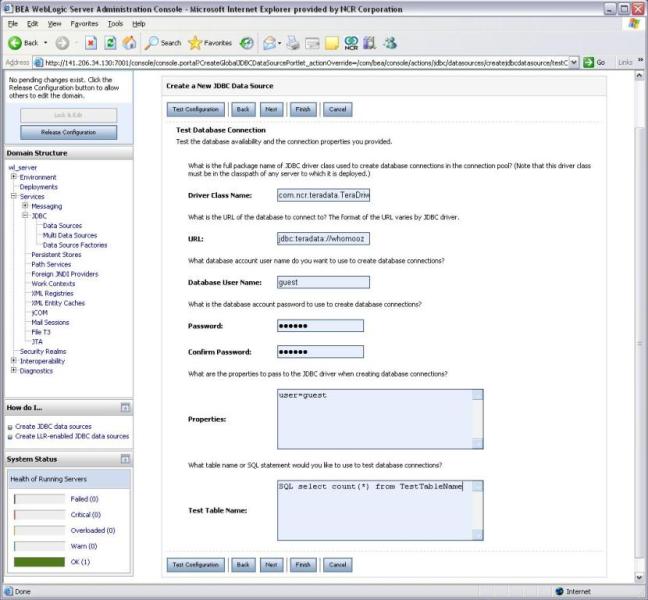This screenshot has height=600, width=648.
Task: Open the Back button history dropdown
Action: 45,43
